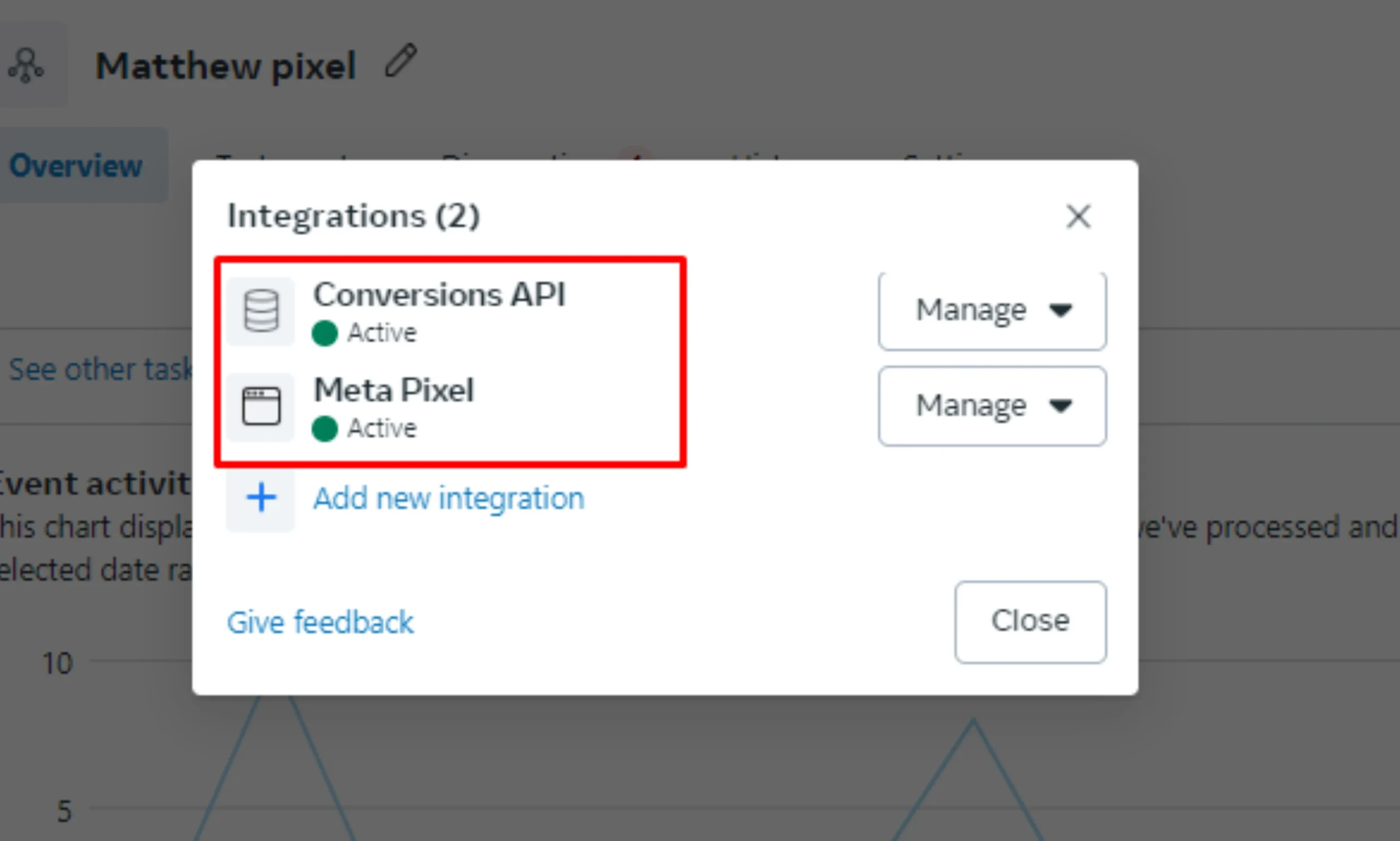1400x841 pixels.
Task: Dismiss Integrations dialog using the X icon
Action: 1078,217
